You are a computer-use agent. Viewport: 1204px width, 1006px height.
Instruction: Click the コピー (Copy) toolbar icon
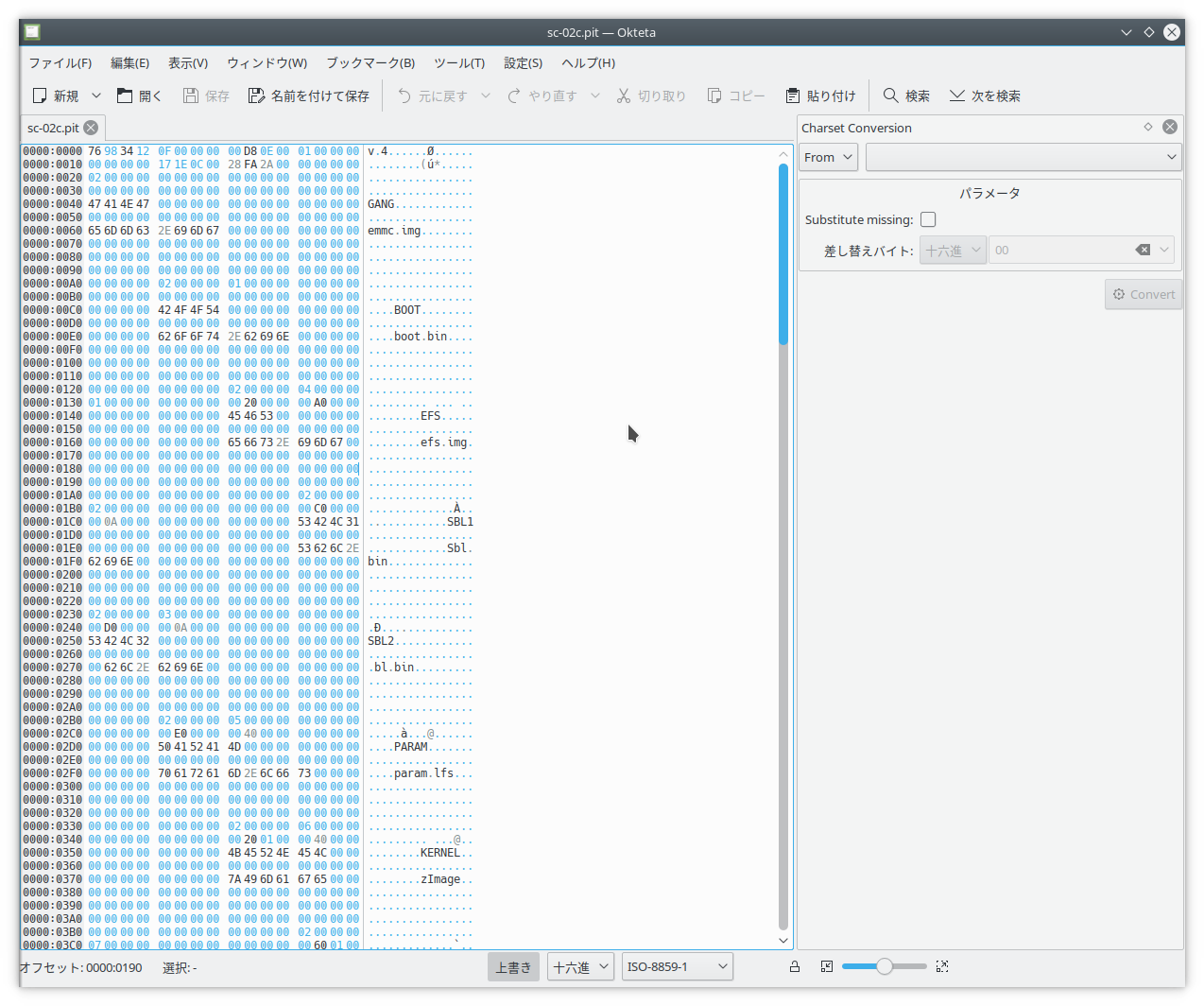714,95
